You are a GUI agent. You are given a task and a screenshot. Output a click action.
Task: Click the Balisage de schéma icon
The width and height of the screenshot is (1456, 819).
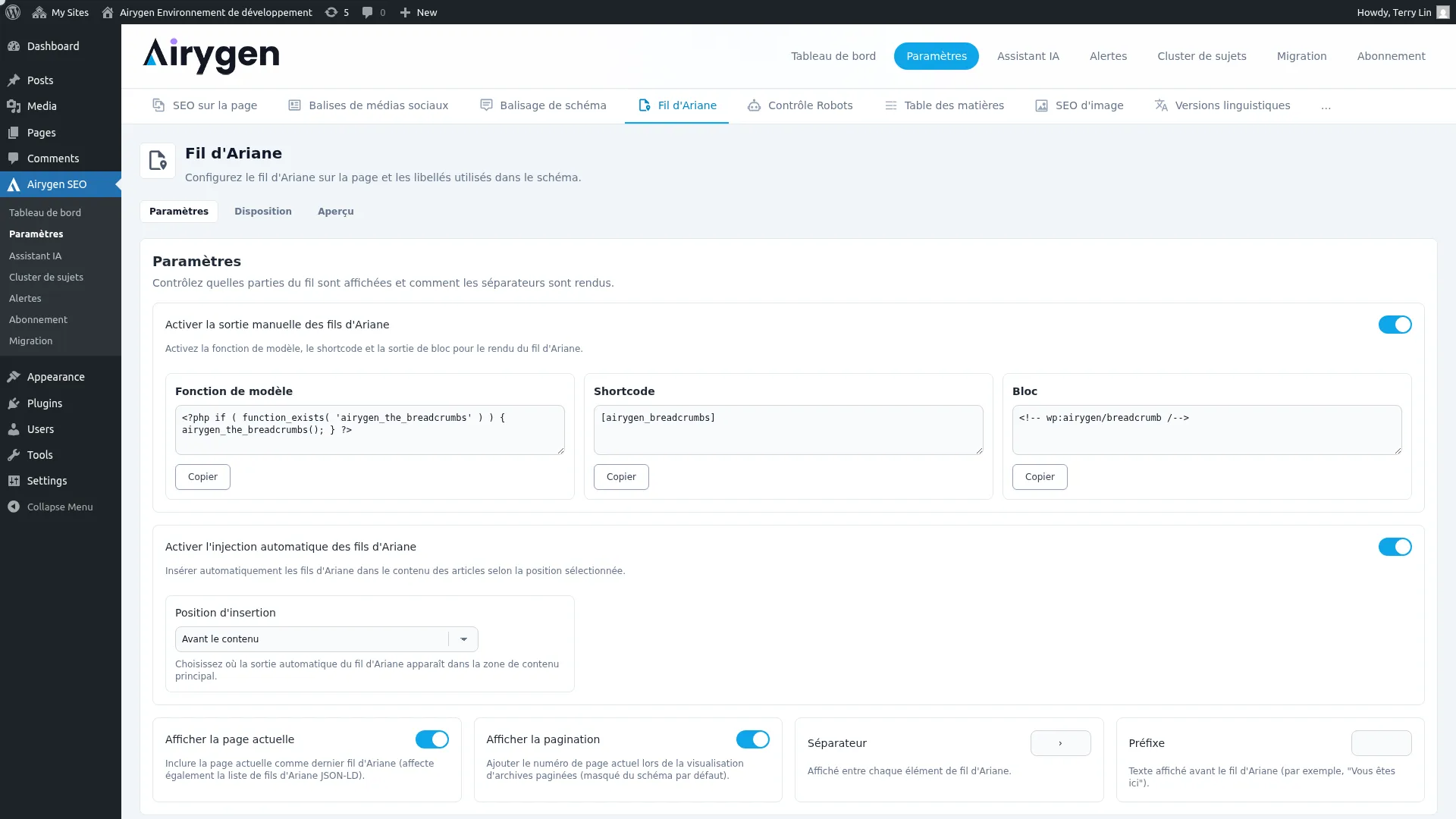[486, 105]
